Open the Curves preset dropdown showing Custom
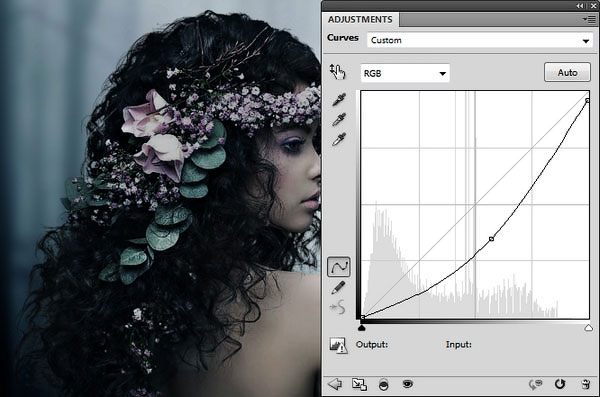 click(x=480, y=40)
